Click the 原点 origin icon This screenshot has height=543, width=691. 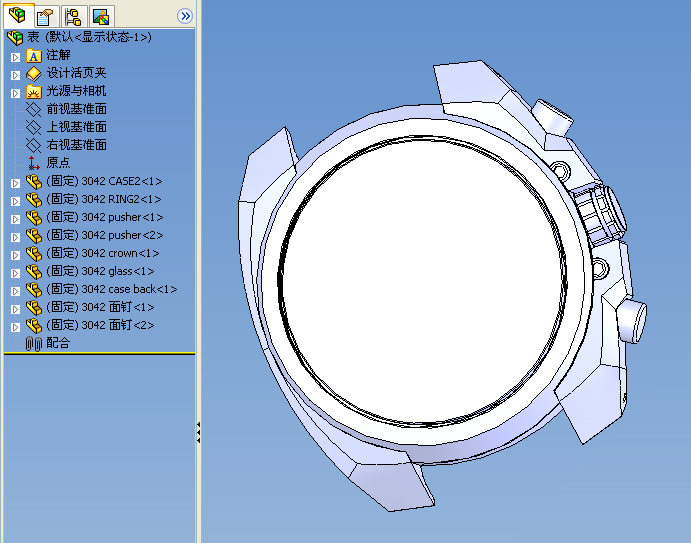(x=33, y=163)
